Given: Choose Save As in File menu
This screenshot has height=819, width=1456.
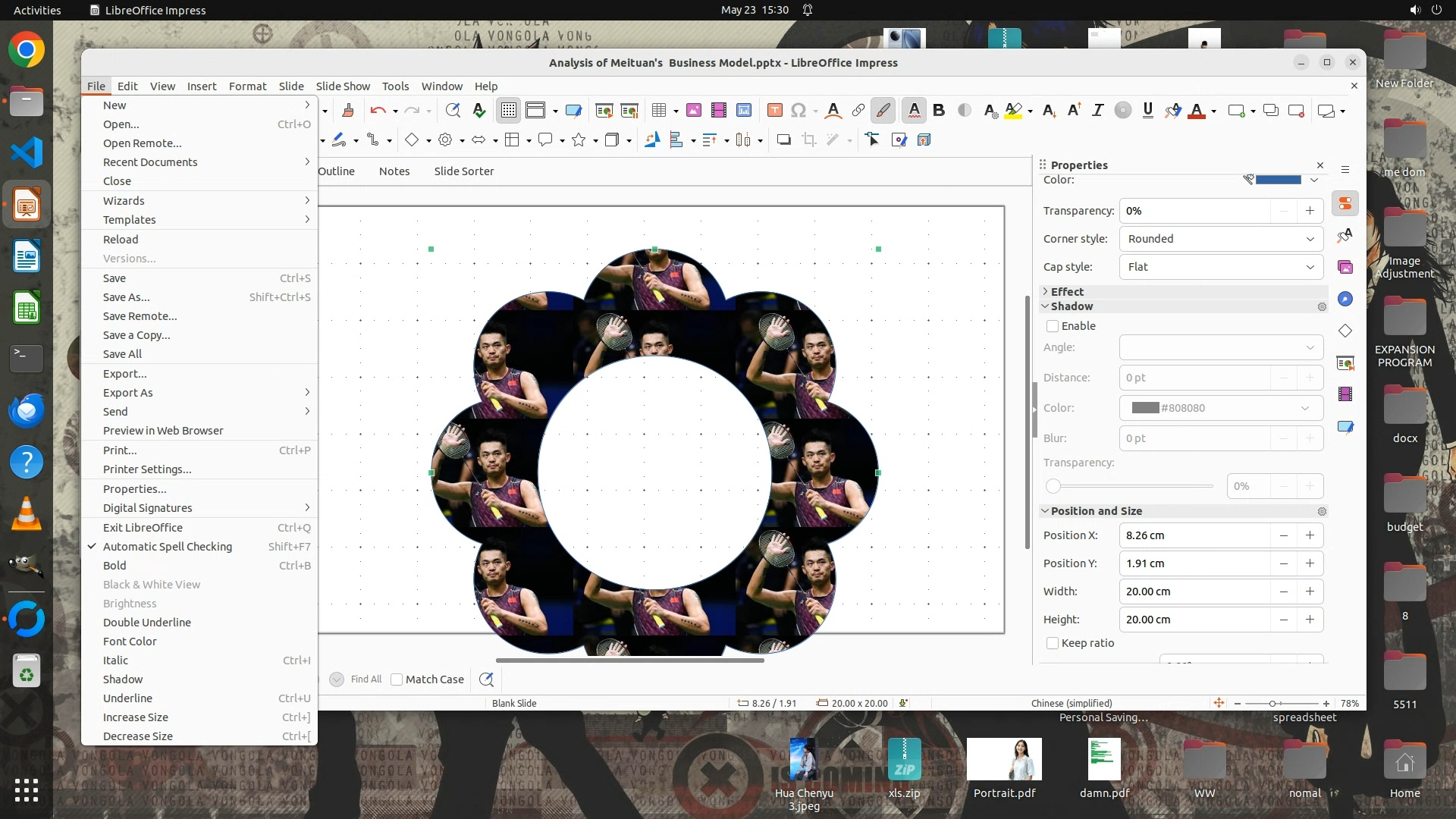Looking at the screenshot, I should pos(126,297).
